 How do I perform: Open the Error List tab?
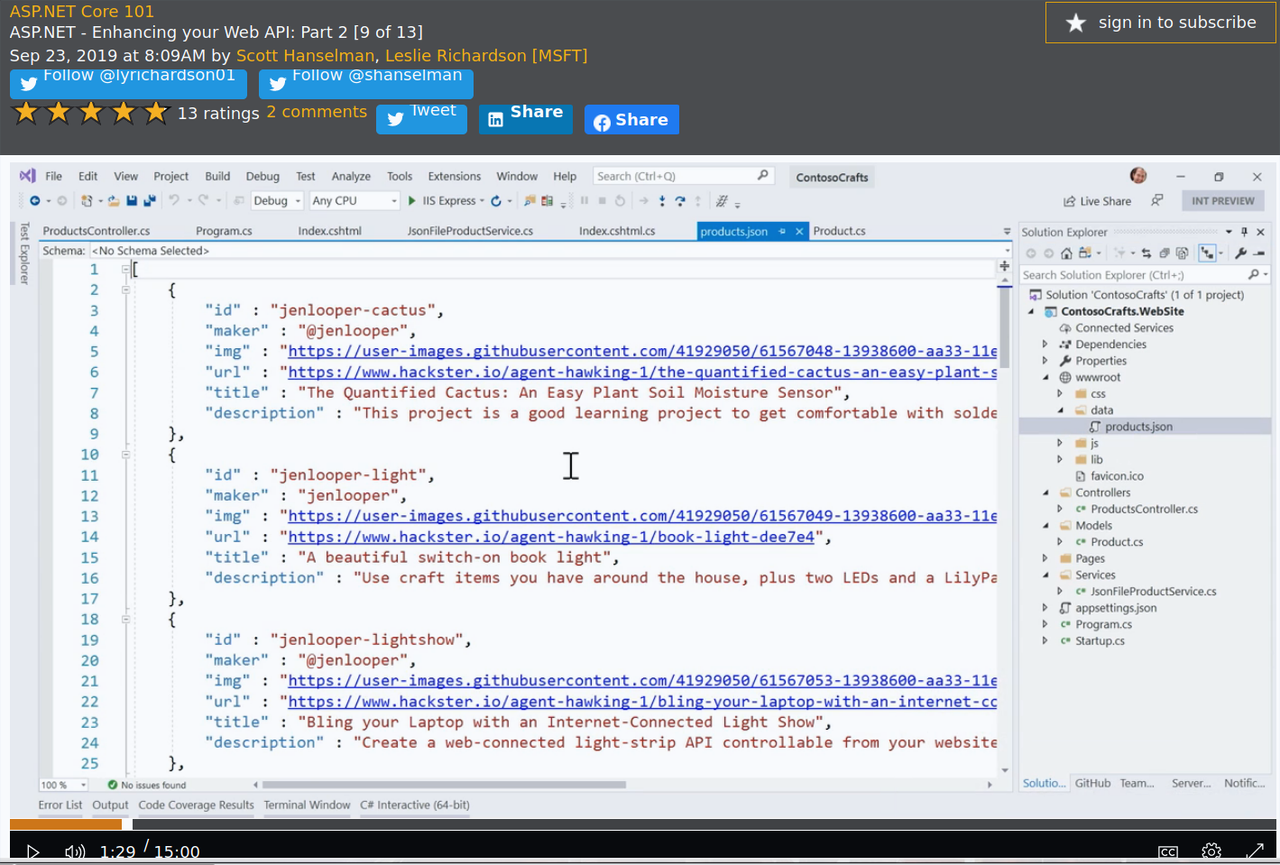point(60,805)
